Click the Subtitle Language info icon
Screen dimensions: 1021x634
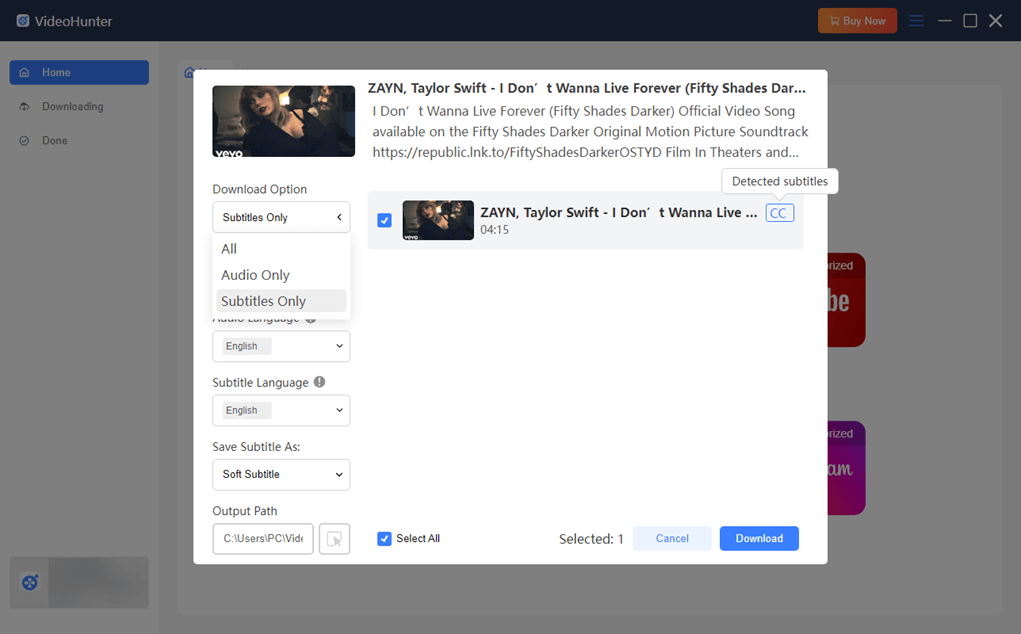[319, 382]
